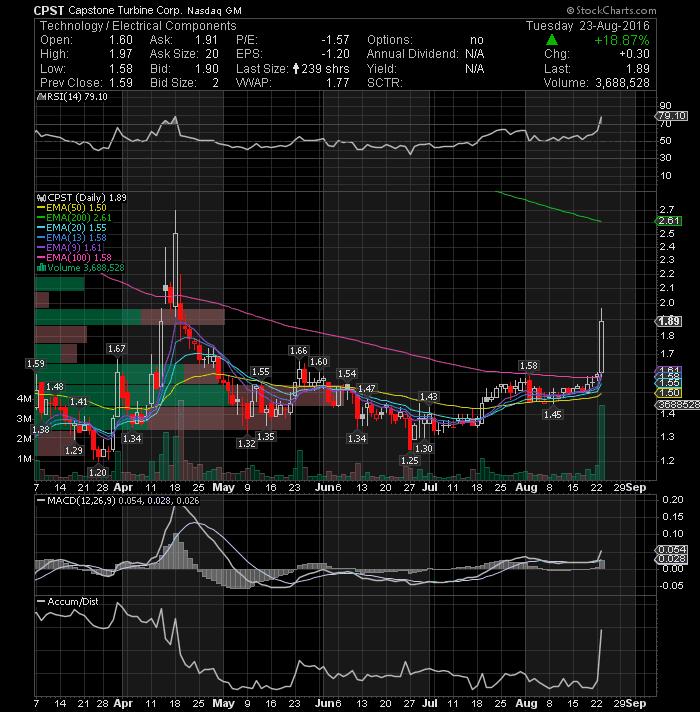Click the candlestick icon before CPST (Daily)
700x712 pixels.
pyautogui.click(x=41, y=198)
